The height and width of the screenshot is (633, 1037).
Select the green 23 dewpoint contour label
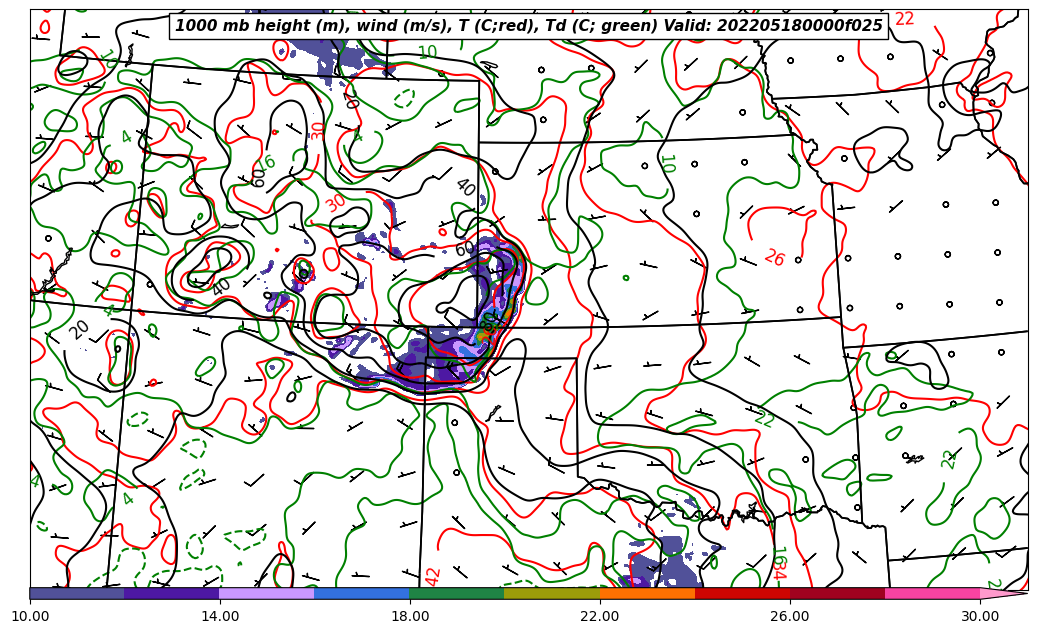pos(949,459)
